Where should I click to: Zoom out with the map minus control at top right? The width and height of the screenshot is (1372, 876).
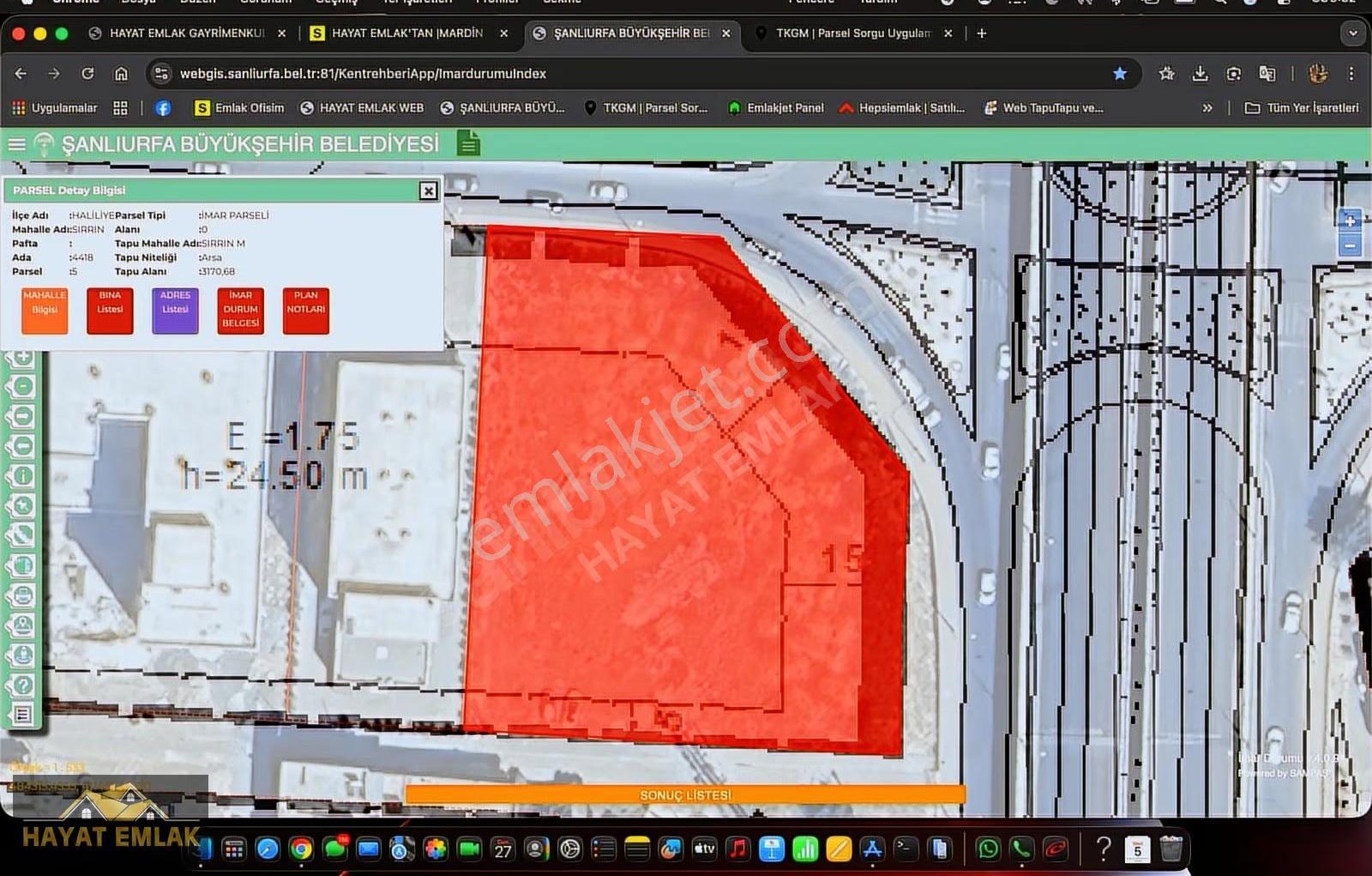click(x=1350, y=246)
